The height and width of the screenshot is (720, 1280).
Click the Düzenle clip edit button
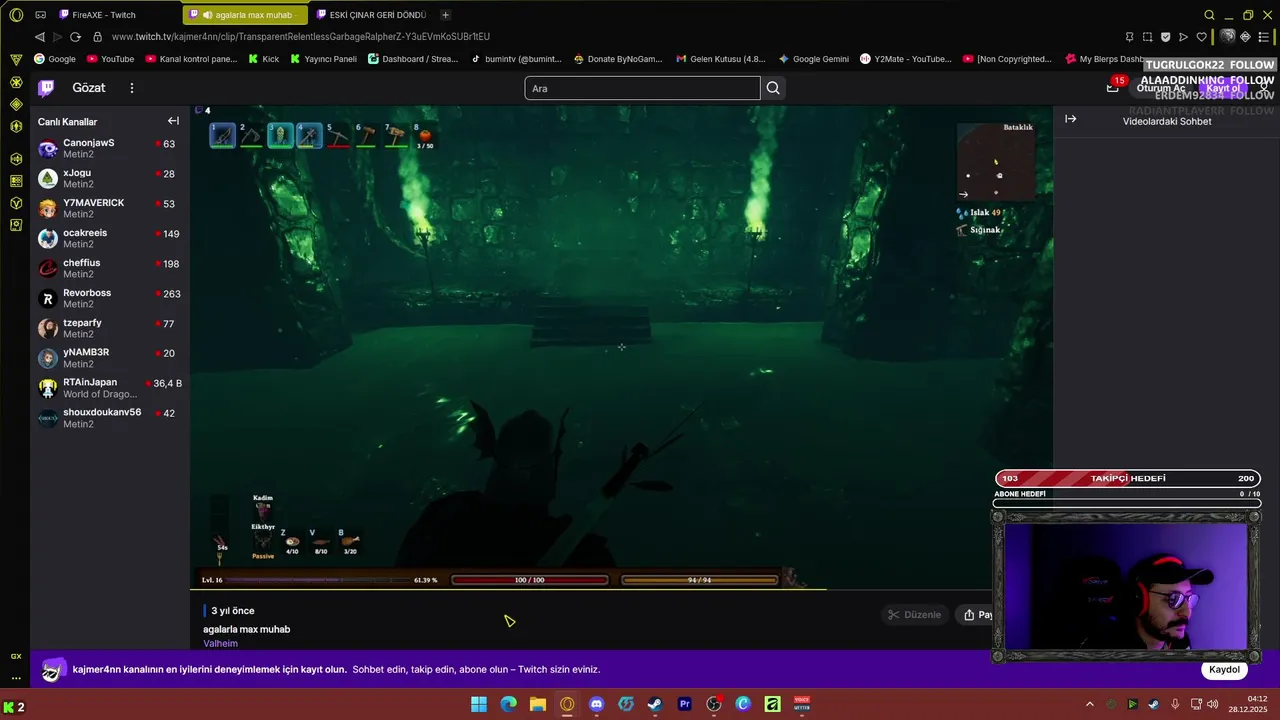pos(914,615)
